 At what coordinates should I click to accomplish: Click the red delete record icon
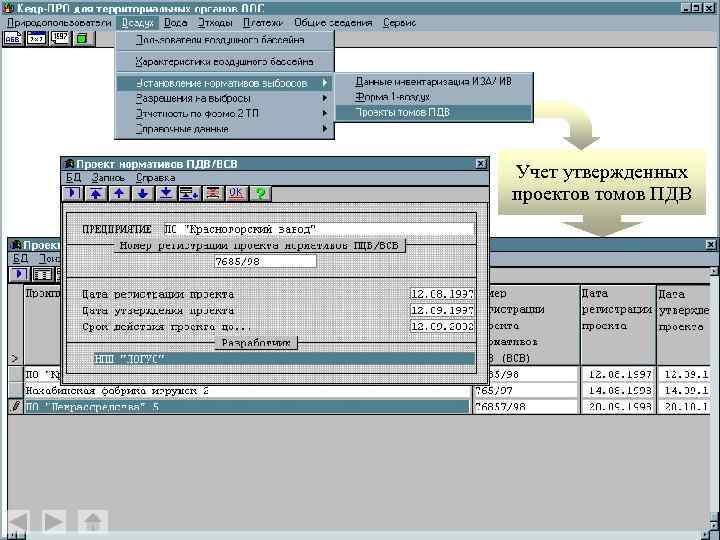click(x=213, y=193)
